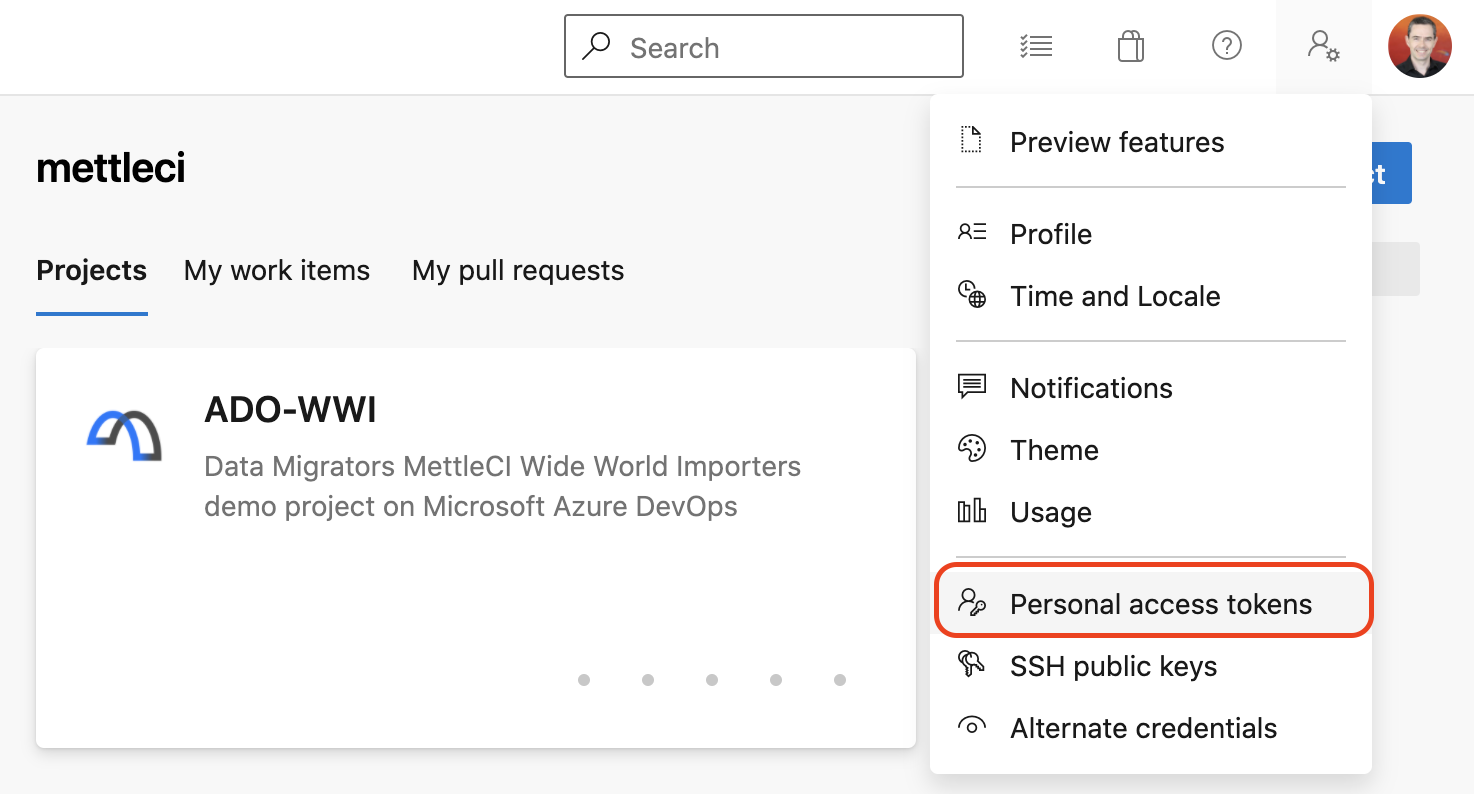Open the Marketplace shopping bag icon
1474x794 pixels.
[1131, 46]
